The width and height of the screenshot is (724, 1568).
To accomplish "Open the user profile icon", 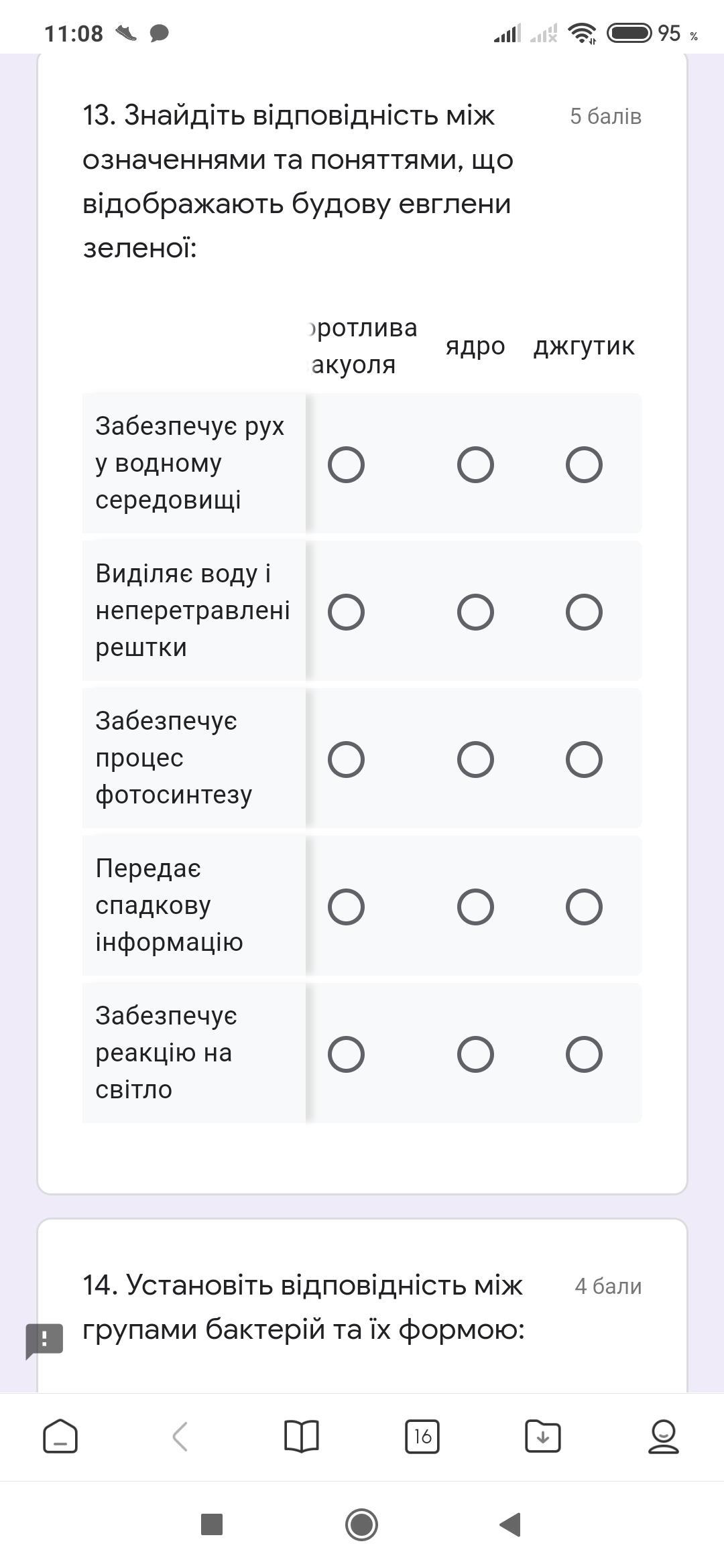I will (663, 1437).
